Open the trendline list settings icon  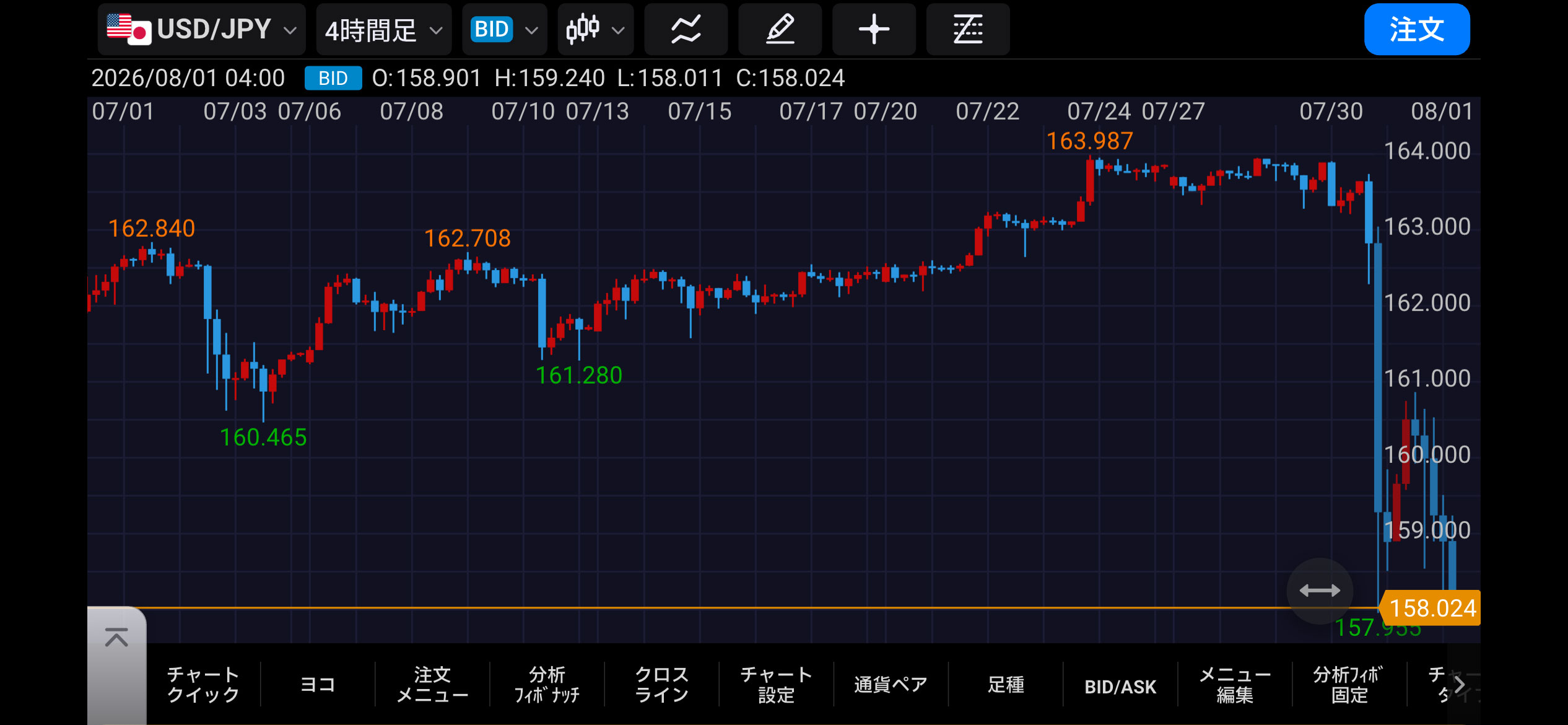tap(968, 29)
